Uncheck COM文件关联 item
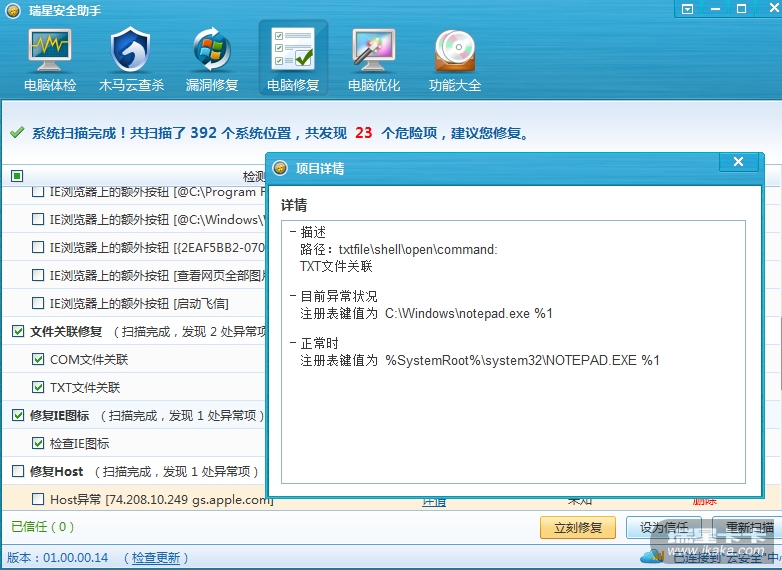Screen dimensions: 782x570 pos(38,359)
